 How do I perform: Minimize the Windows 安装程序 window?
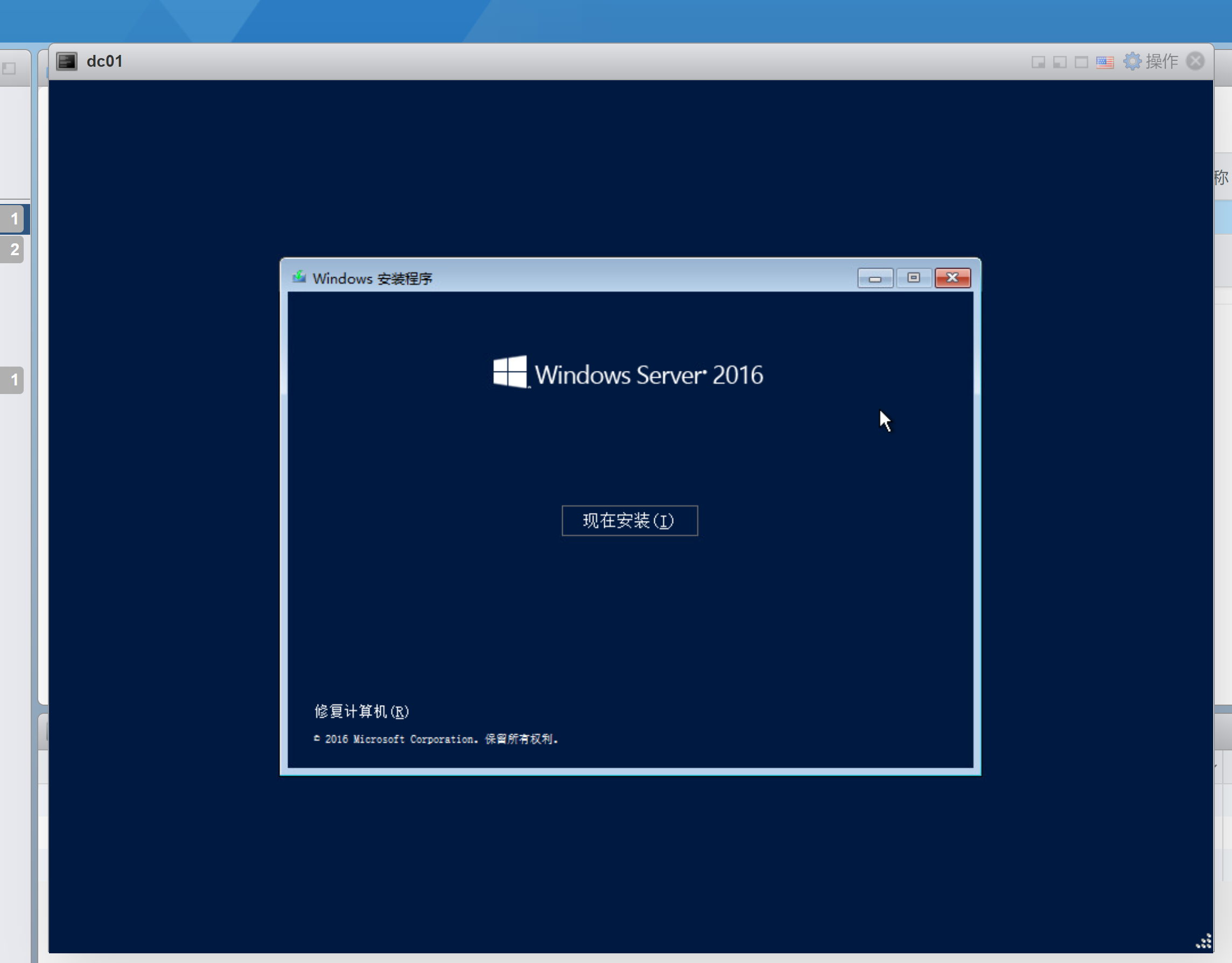tap(875, 278)
